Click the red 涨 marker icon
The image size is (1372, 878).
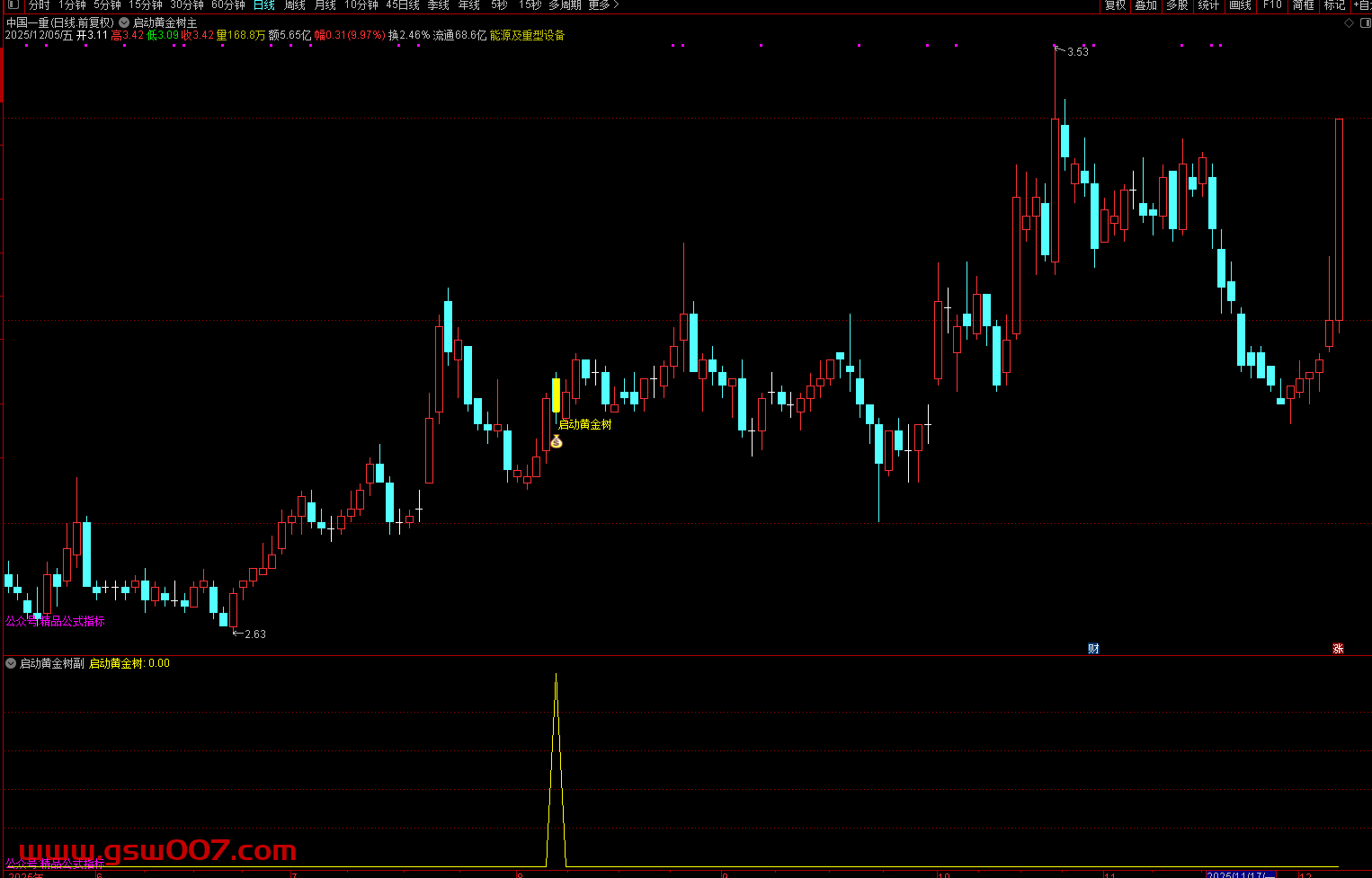[1338, 648]
